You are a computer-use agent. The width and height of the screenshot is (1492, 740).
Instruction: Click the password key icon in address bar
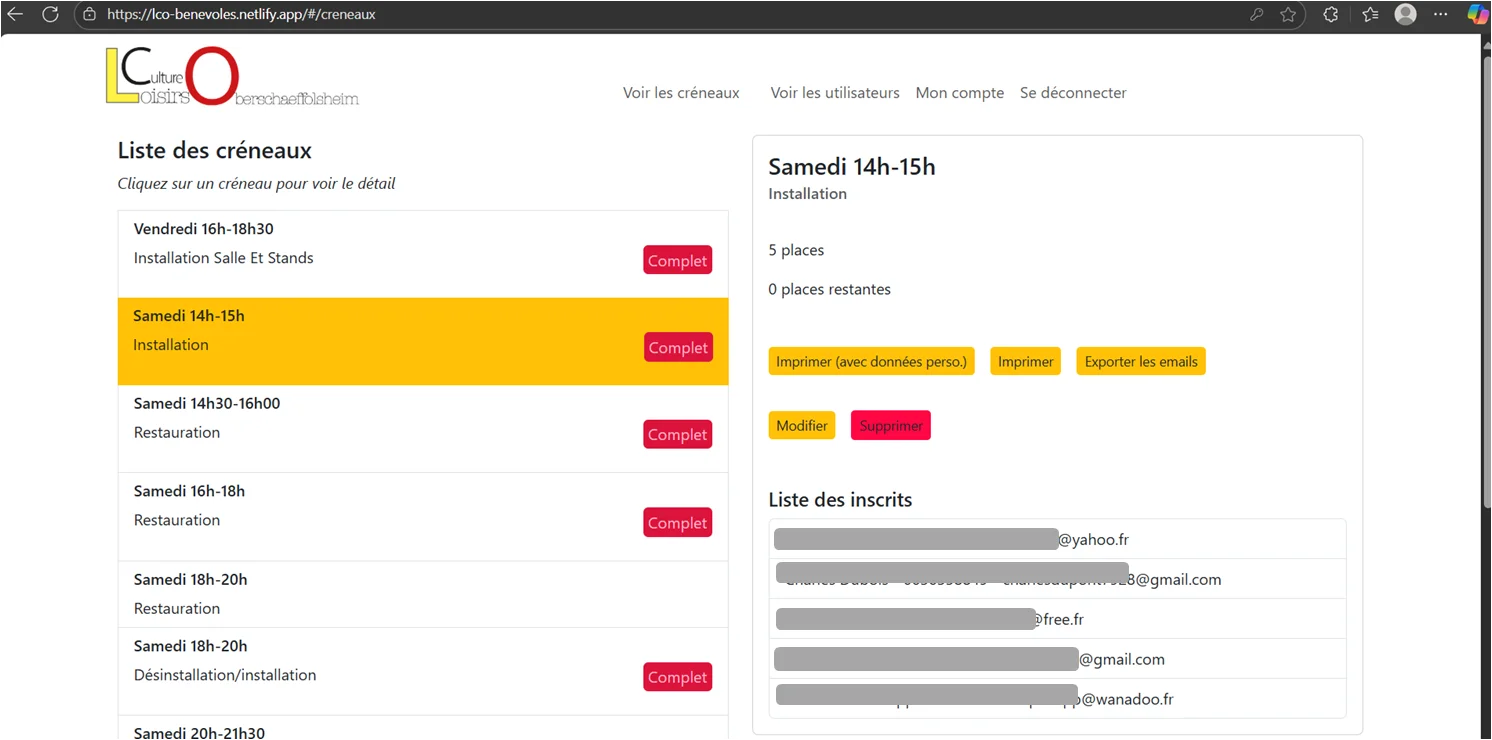click(x=1257, y=14)
